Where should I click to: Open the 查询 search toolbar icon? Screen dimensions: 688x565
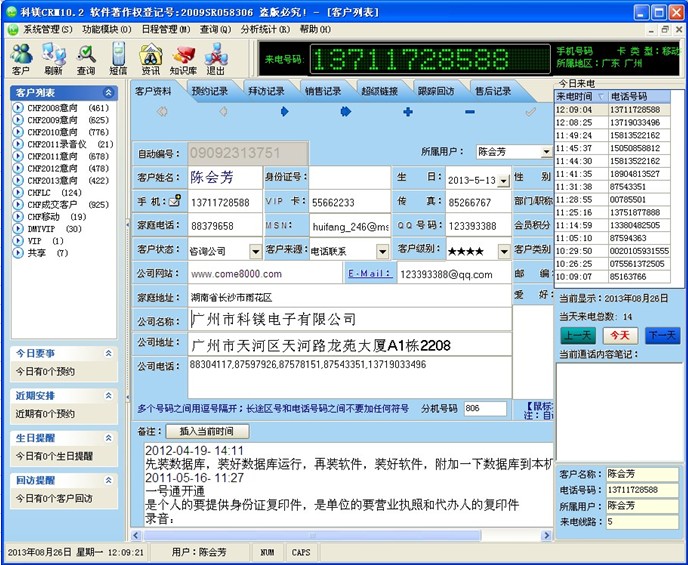tap(86, 58)
